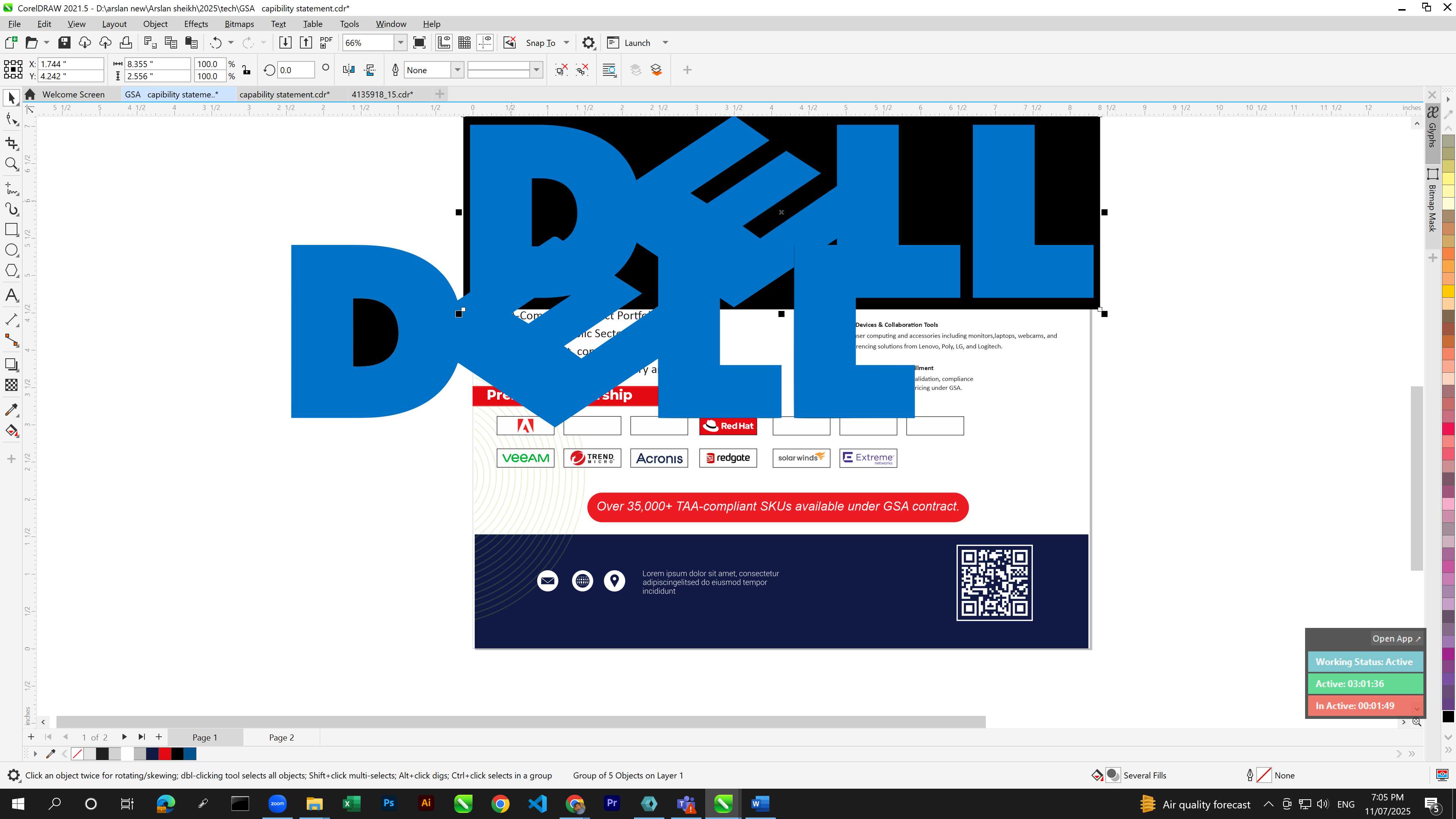Click Mirror horizontally button
Image resolution: width=1456 pixels, height=819 pixels.
(x=349, y=69)
